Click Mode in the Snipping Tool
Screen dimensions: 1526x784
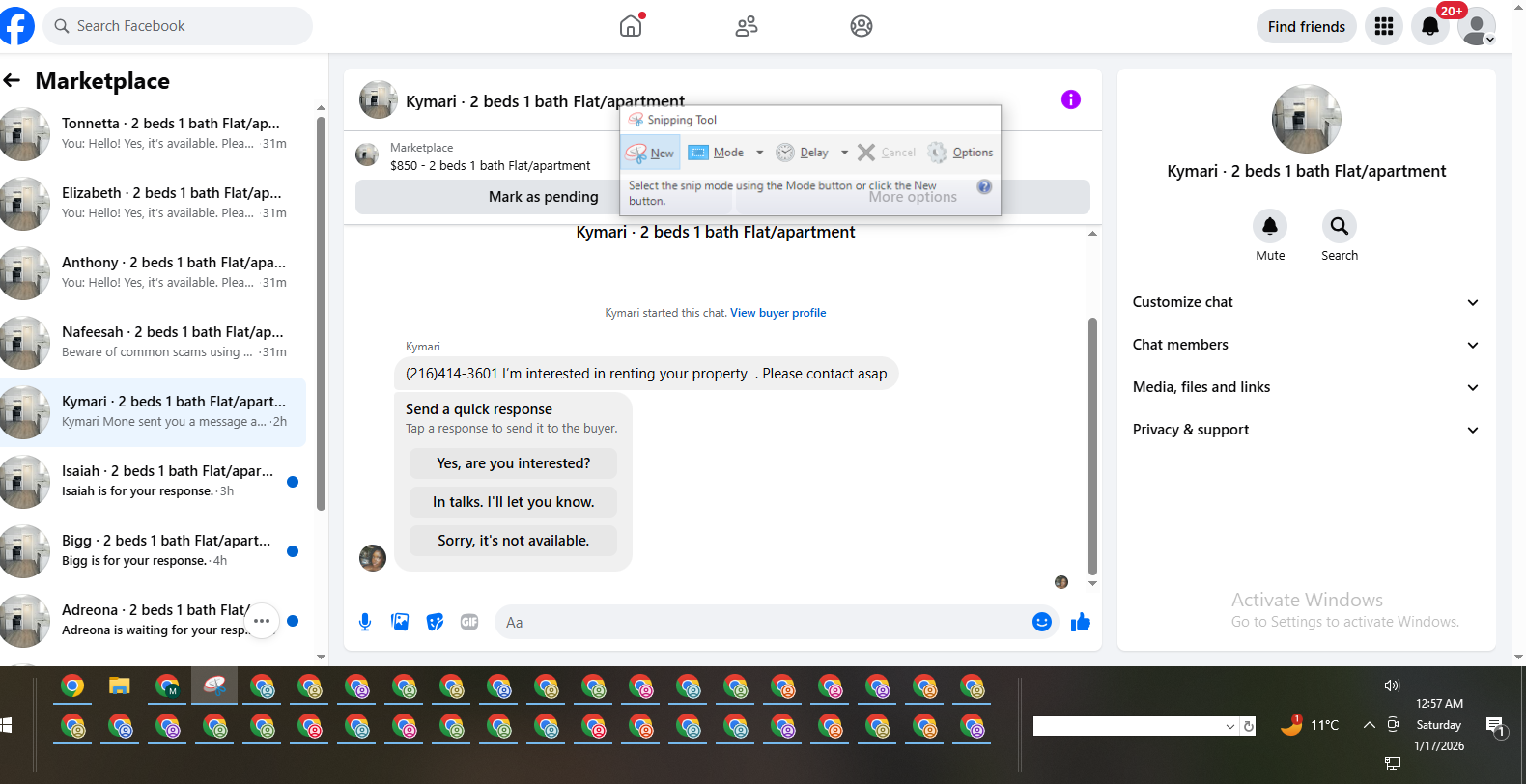click(718, 153)
